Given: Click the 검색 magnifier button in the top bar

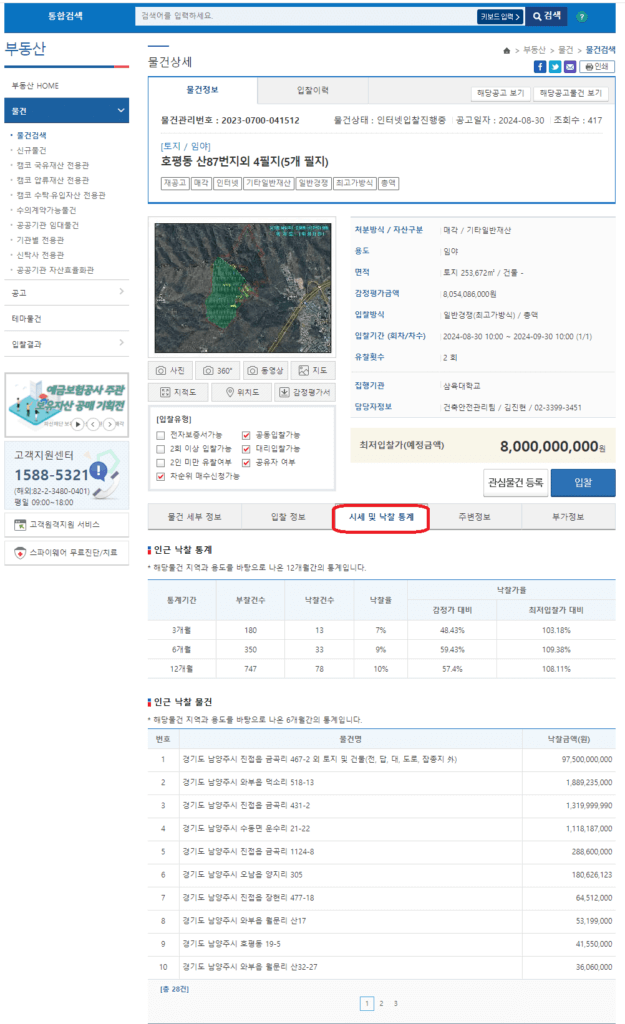Looking at the screenshot, I should coord(547,16).
